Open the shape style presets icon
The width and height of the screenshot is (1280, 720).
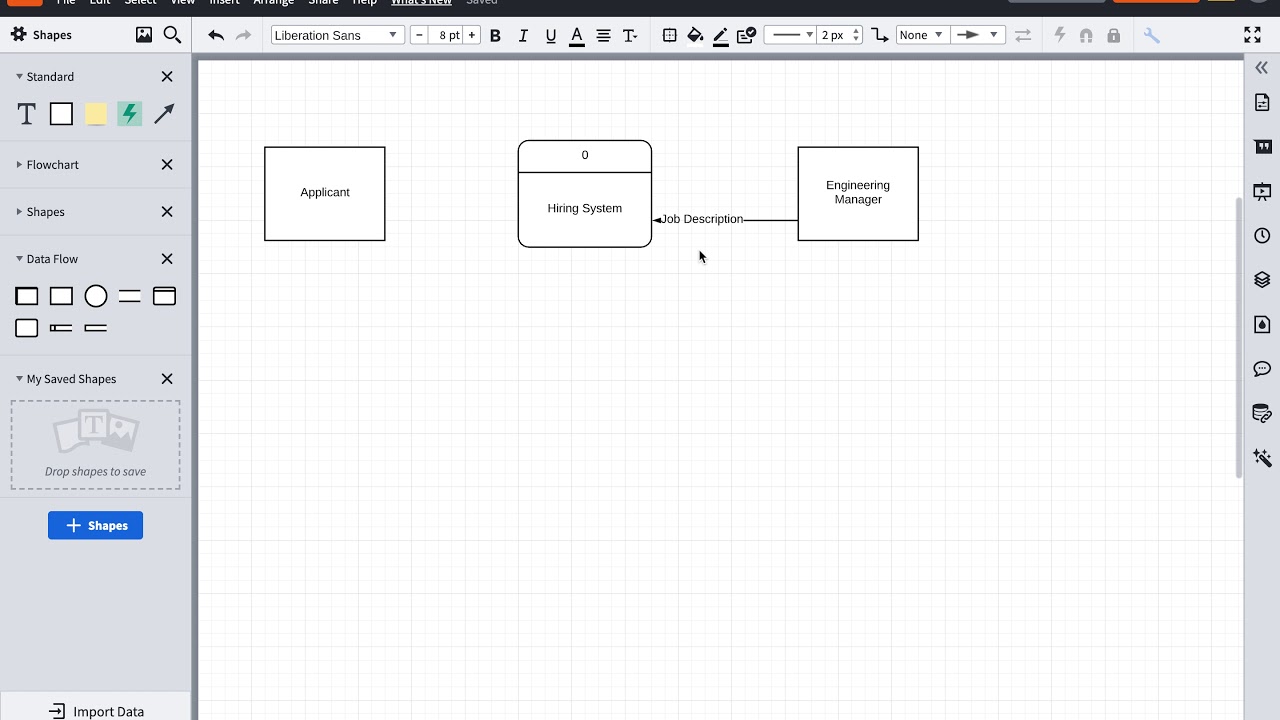pos(746,35)
